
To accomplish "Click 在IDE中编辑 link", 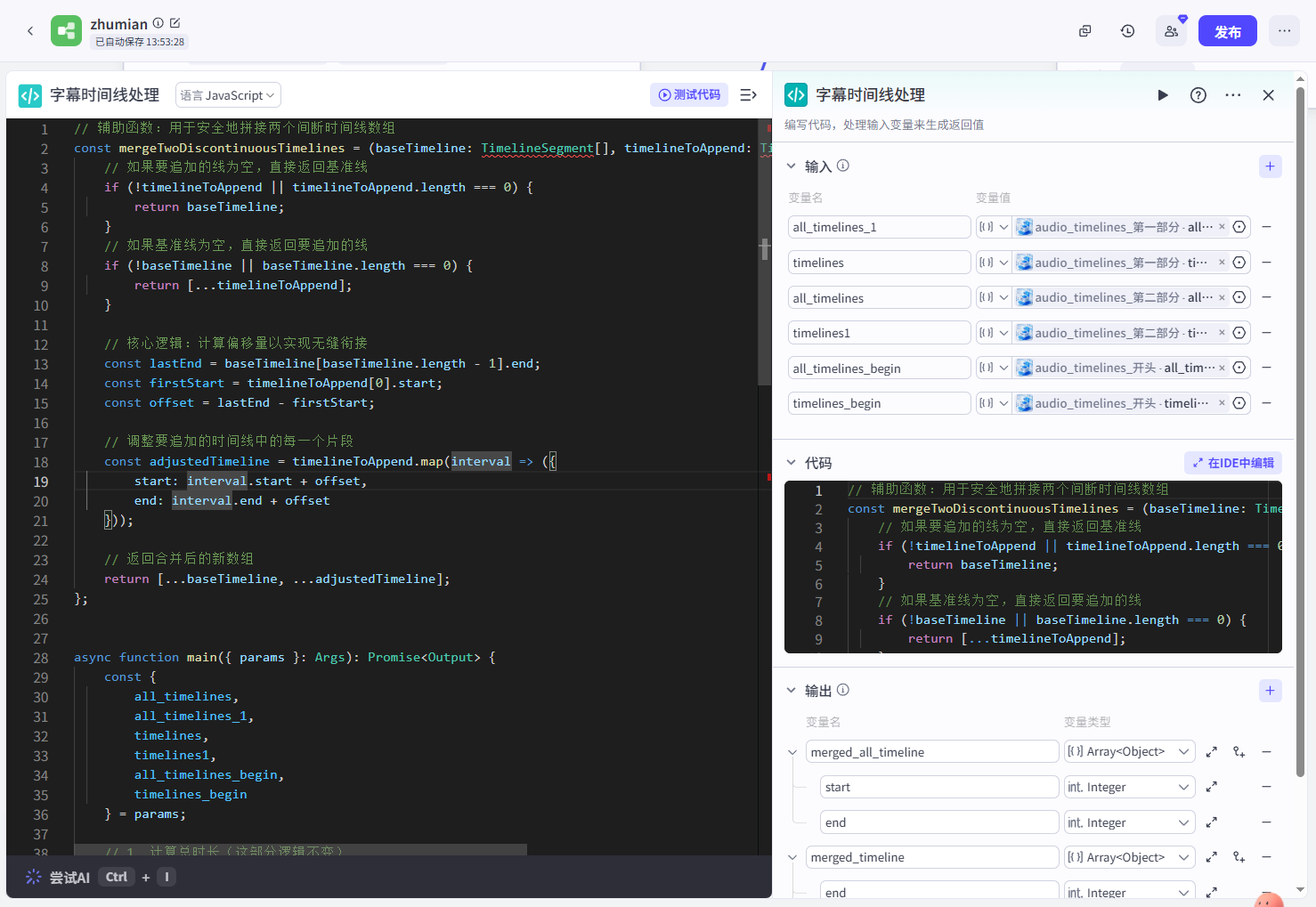I will [x=1233, y=463].
